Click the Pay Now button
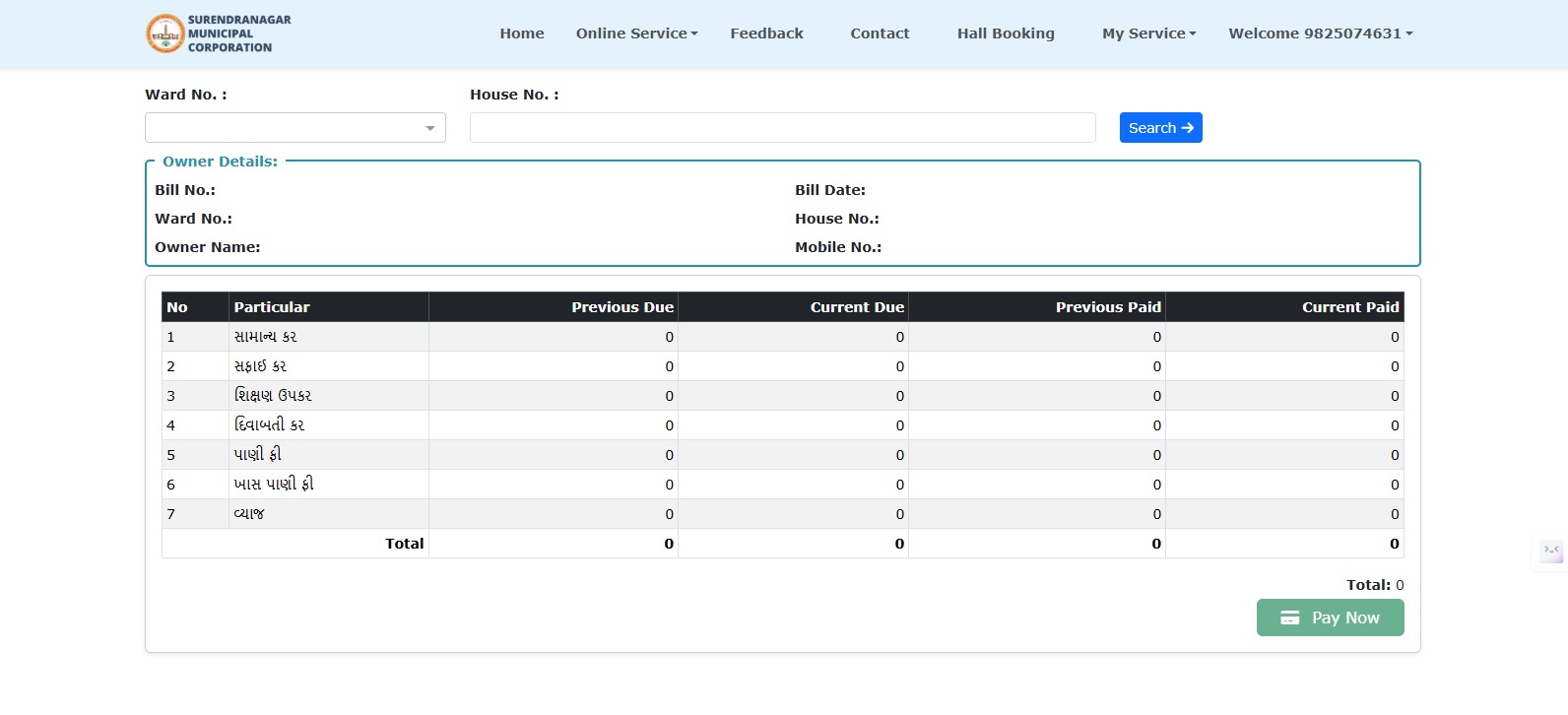 coord(1330,617)
